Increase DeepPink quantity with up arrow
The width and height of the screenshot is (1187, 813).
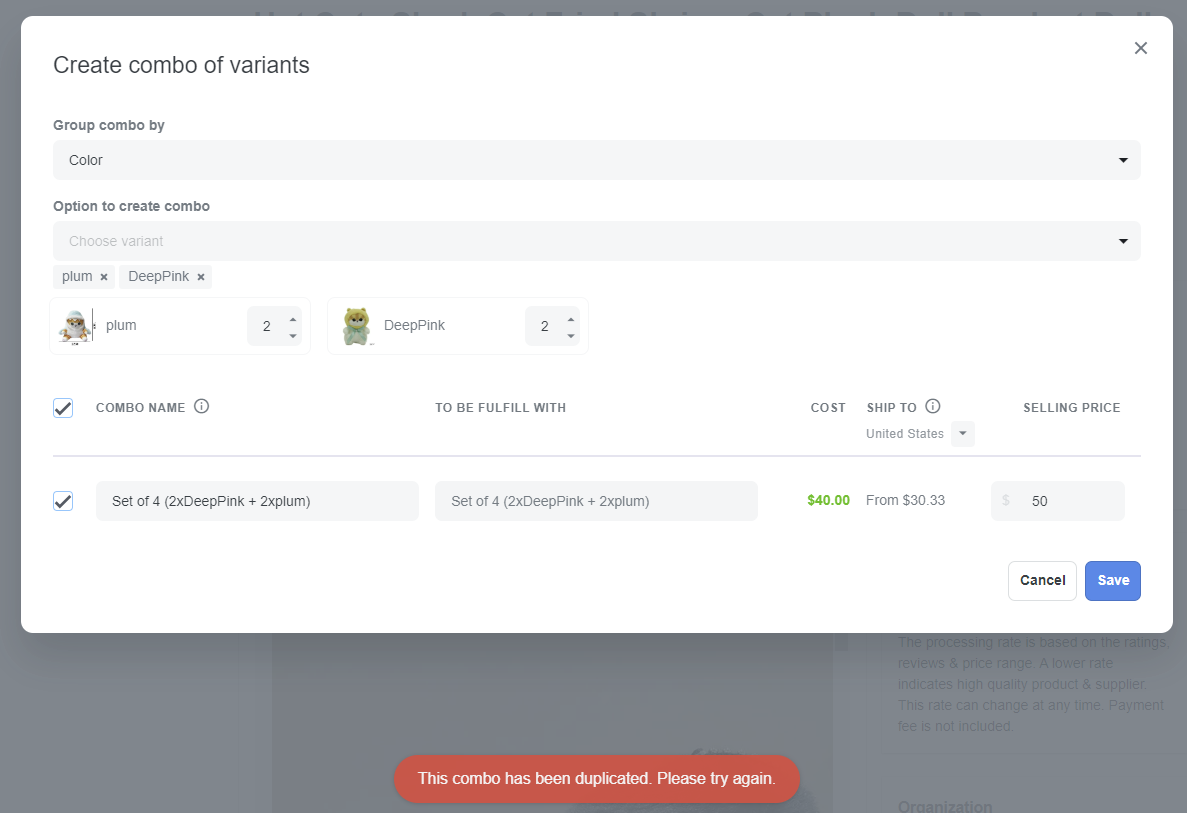tap(571, 319)
